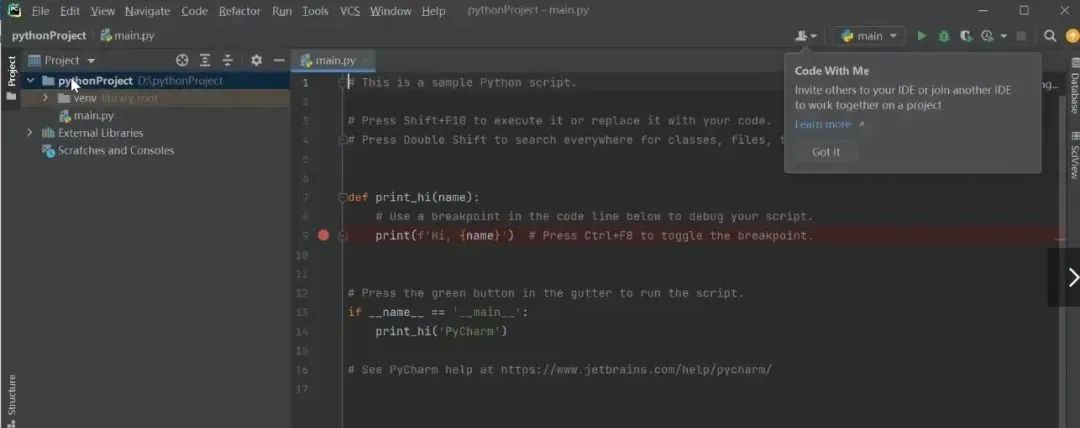
Task: Click Collapse All icon in Project panel
Action: click(x=227, y=60)
